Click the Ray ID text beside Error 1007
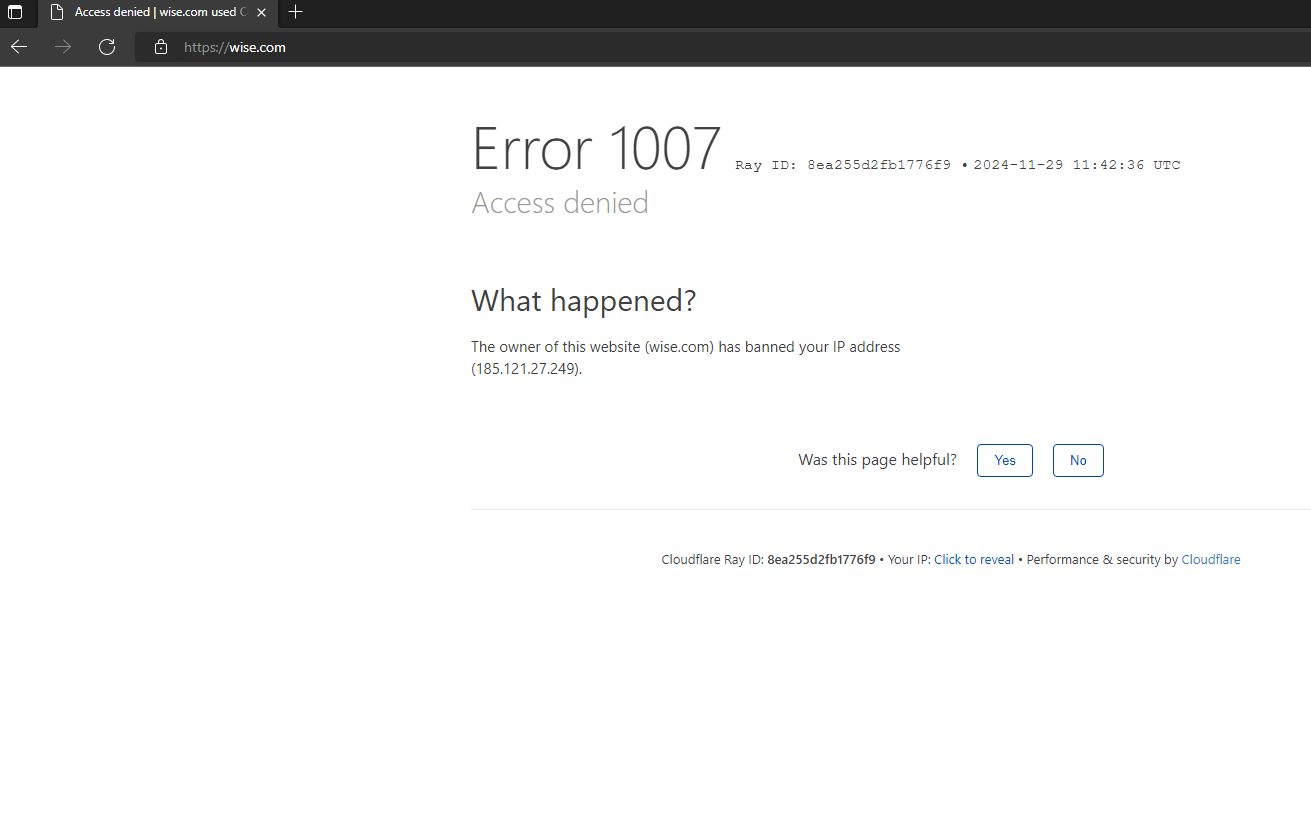This screenshot has height=815, width=1311. click(843, 165)
